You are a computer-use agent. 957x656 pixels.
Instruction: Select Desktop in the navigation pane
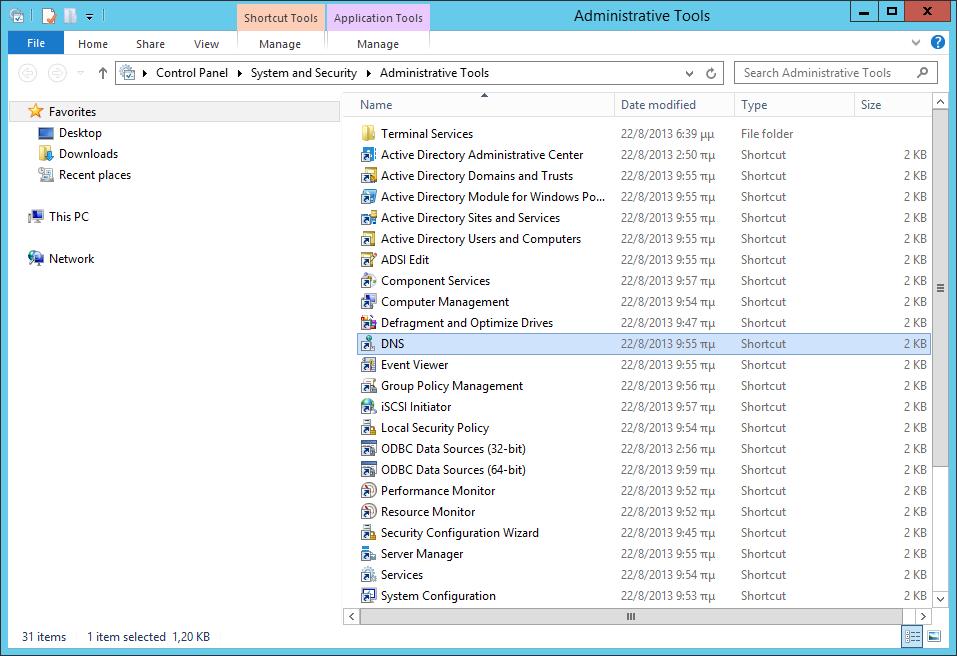80,132
